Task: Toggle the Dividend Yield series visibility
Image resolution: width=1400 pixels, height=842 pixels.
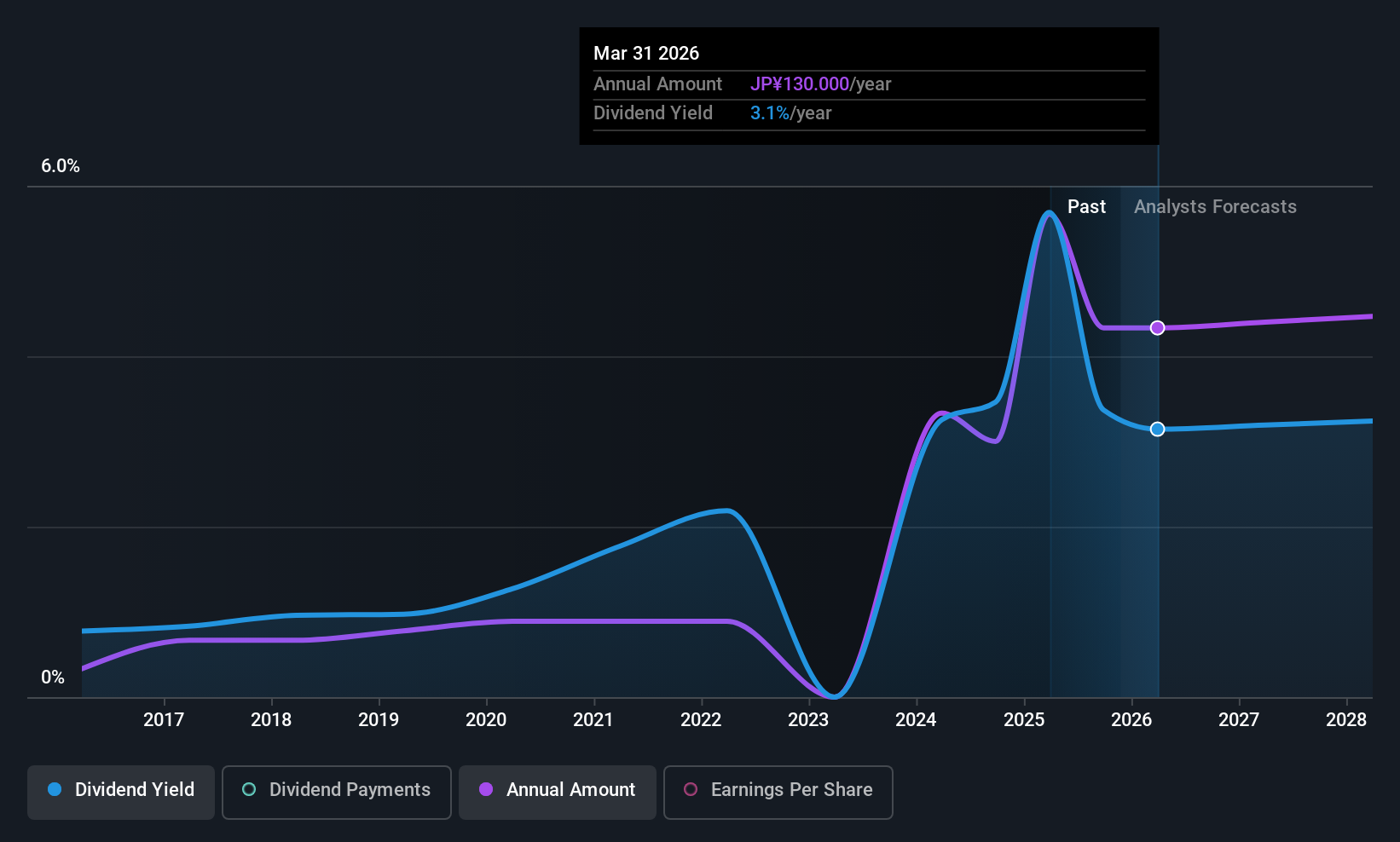Action: 120,790
